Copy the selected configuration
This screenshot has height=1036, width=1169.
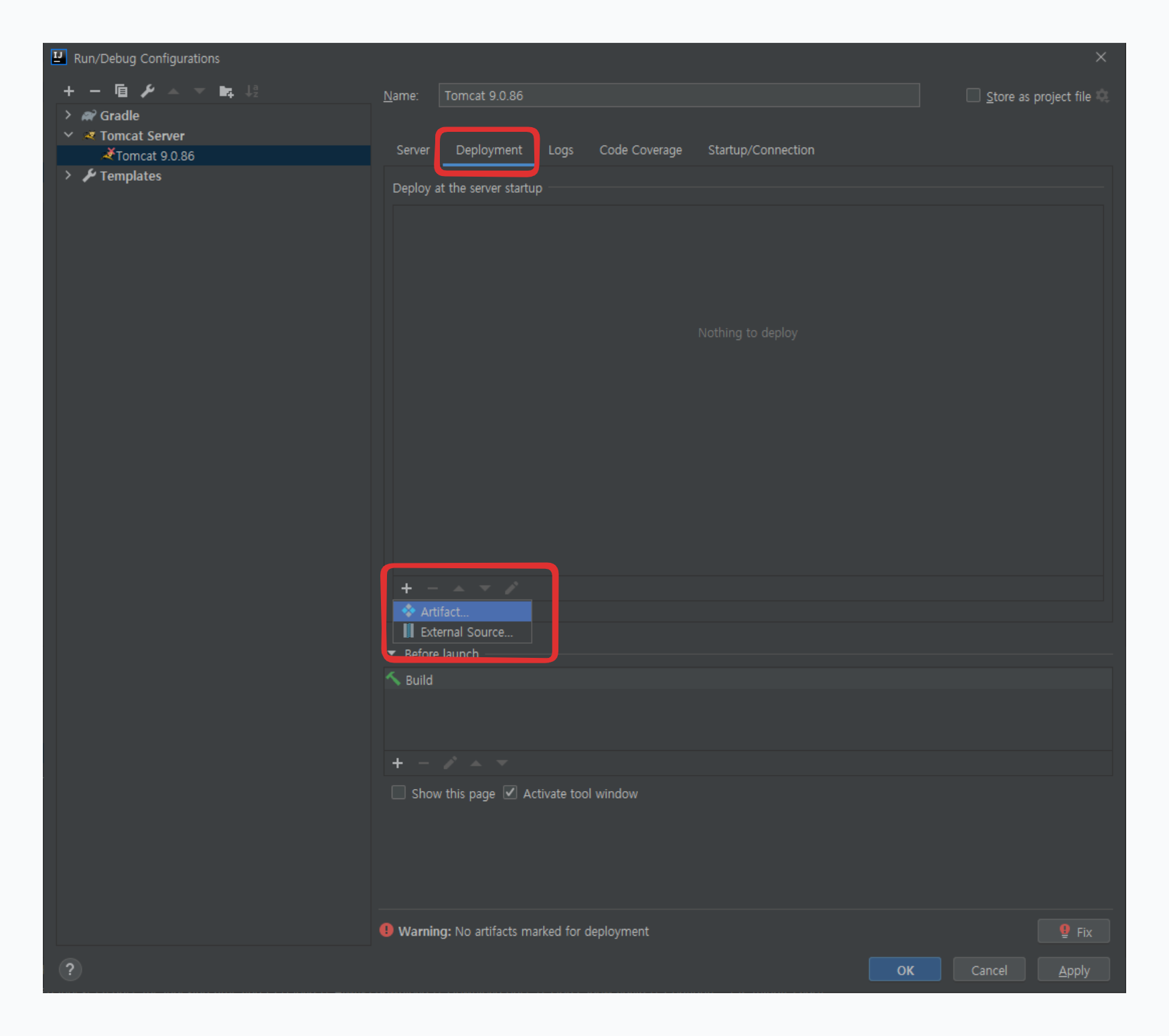(121, 91)
